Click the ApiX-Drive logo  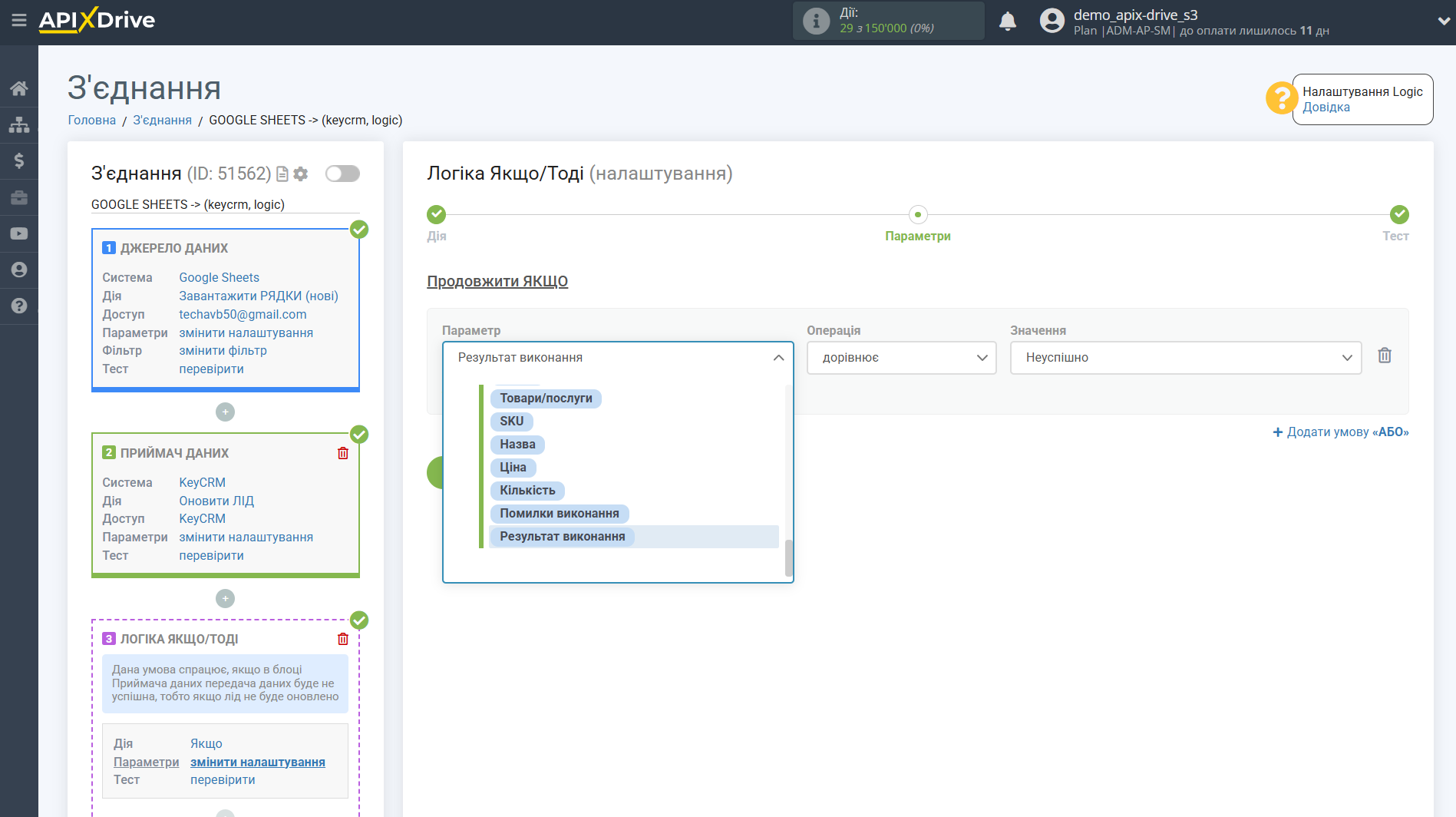97,20
